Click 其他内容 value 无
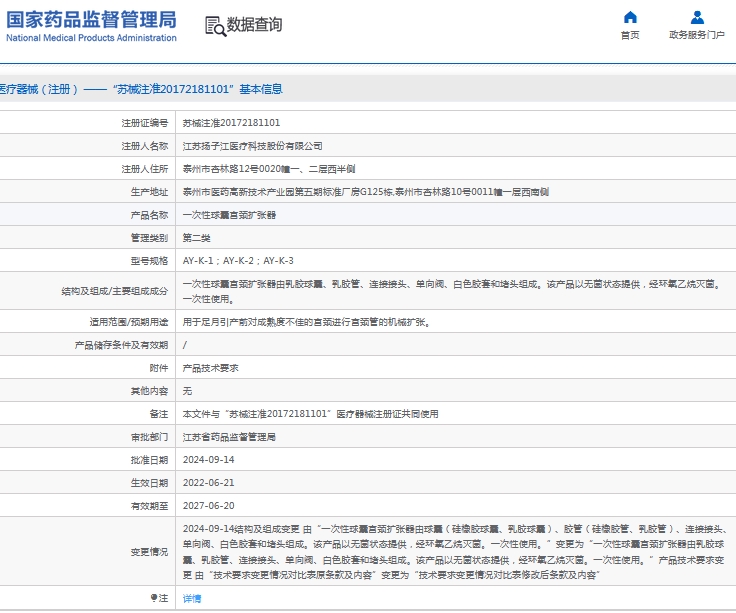The image size is (736, 613). (187, 391)
